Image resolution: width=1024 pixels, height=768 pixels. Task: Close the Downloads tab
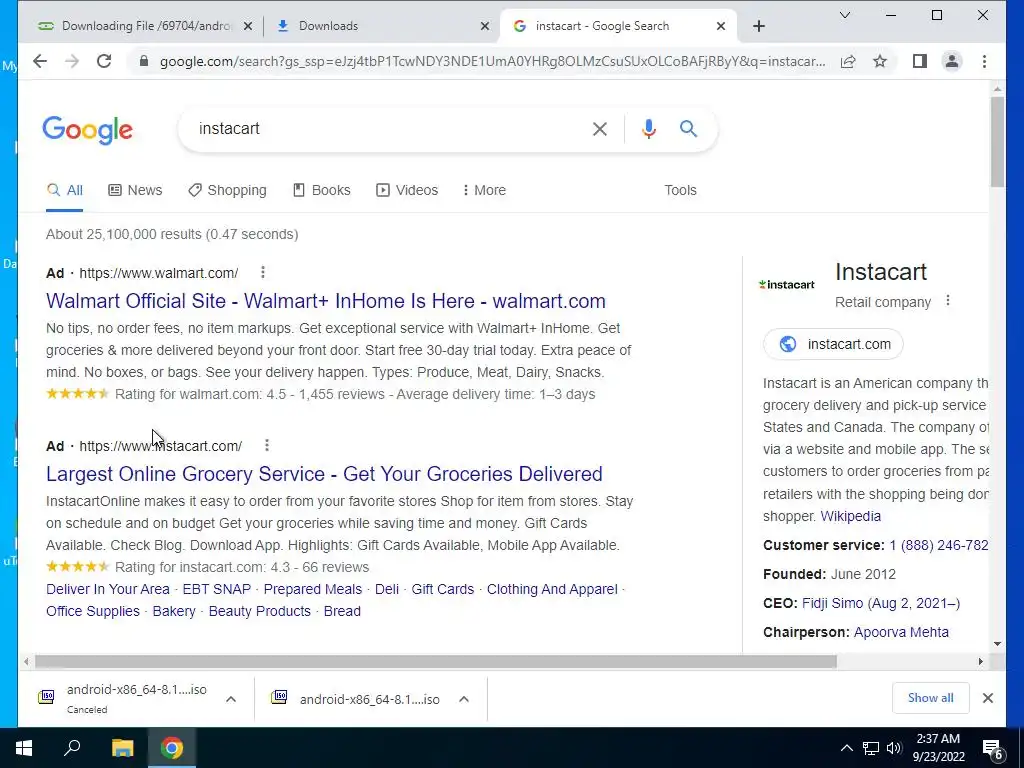pos(485,26)
